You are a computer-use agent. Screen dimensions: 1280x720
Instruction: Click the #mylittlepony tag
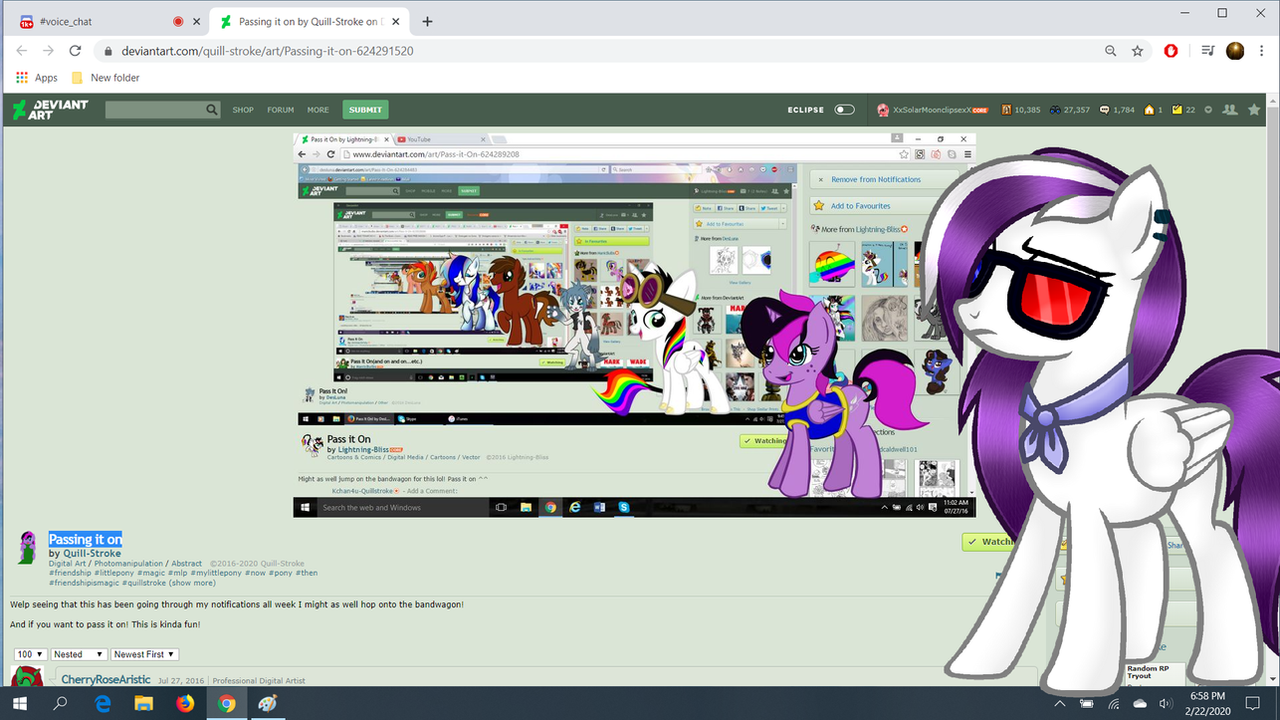tap(216, 573)
